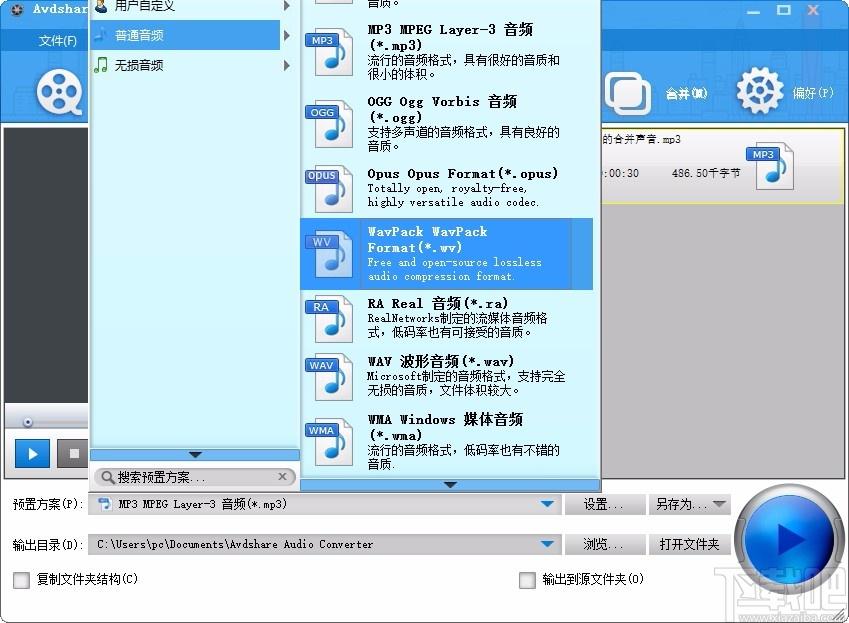The image size is (849, 623).
Task: Click the Opus format icon
Action: (x=329, y=189)
